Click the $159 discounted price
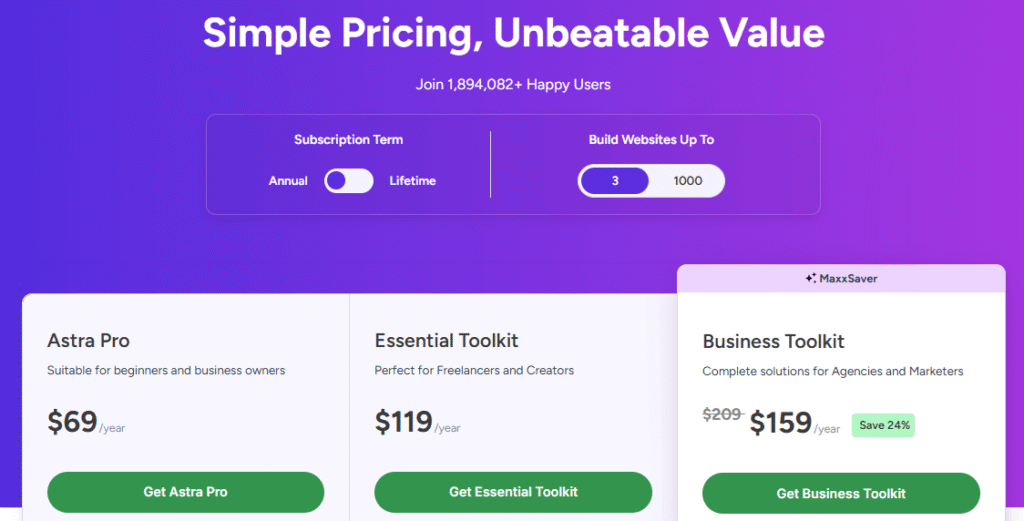 pyautogui.click(x=780, y=423)
